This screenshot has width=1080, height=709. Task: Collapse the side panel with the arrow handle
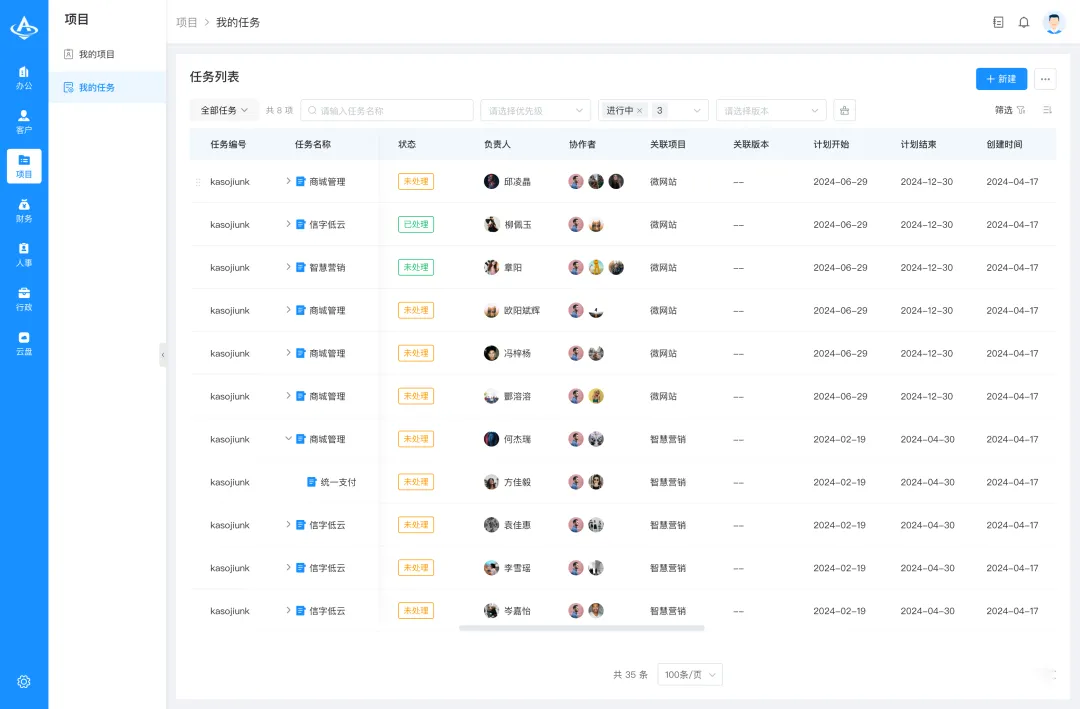[x=163, y=354]
